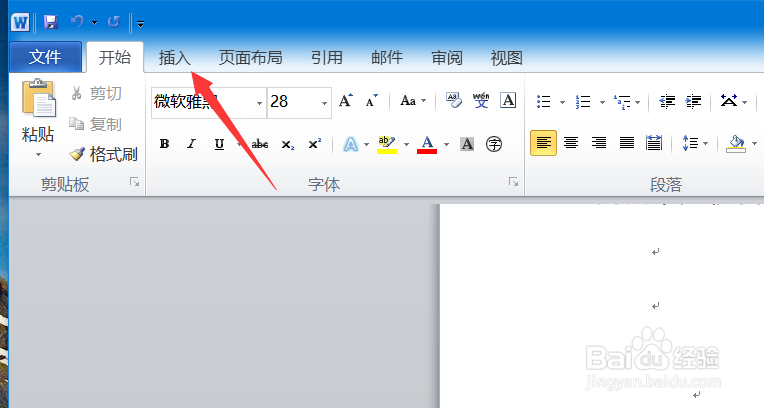Toggle bold formatting
764x408 pixels.
point(164,144)
